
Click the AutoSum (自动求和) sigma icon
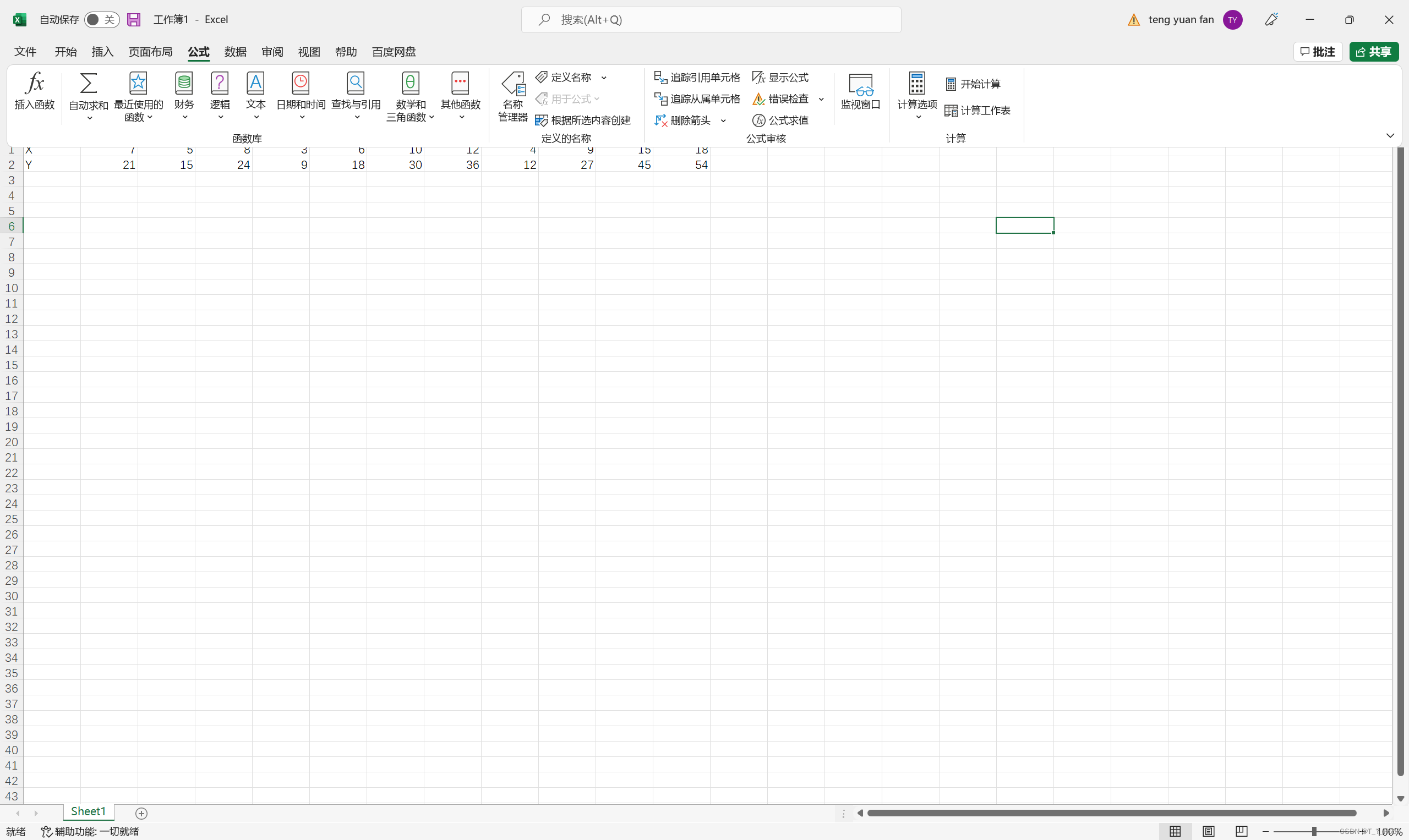coord(89,83)
